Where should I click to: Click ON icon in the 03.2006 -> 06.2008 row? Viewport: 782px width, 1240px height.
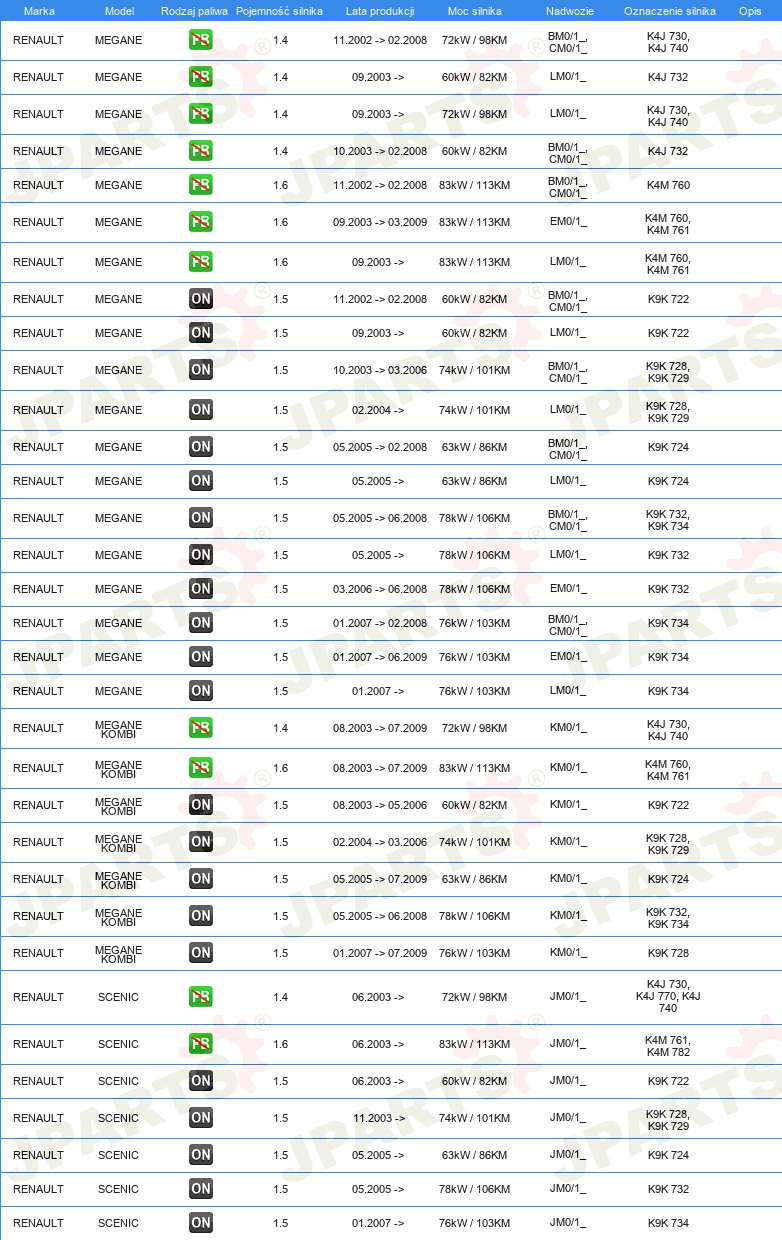point(201,589)
